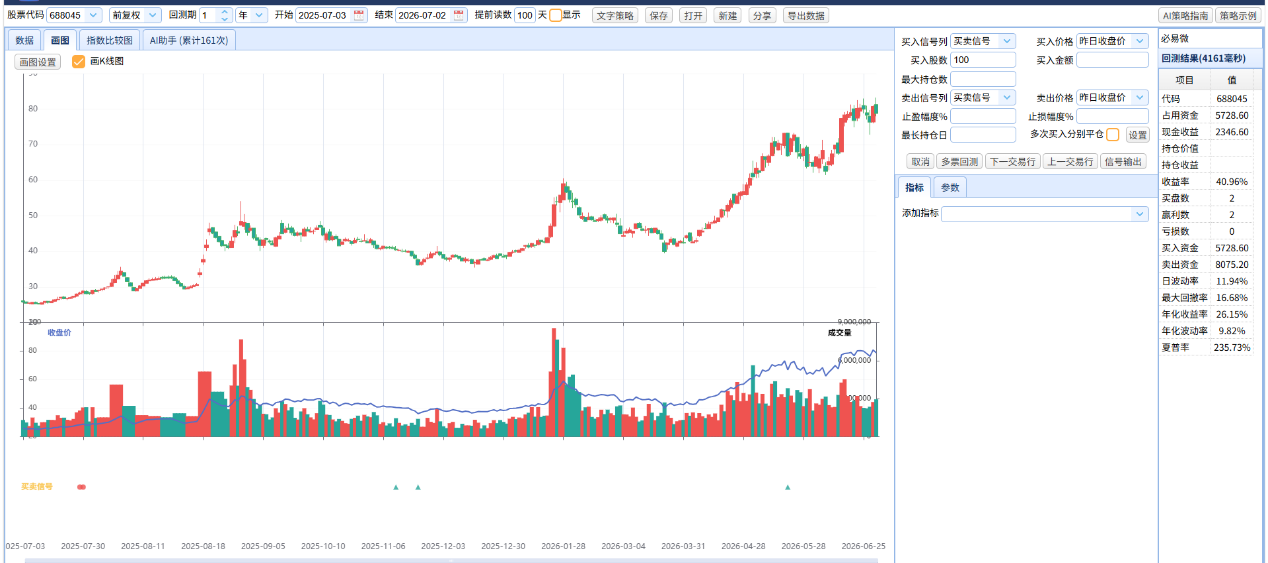Select the 参数 tab
Viewport: 1268px width, 563px height.
(x=950, y=187)
